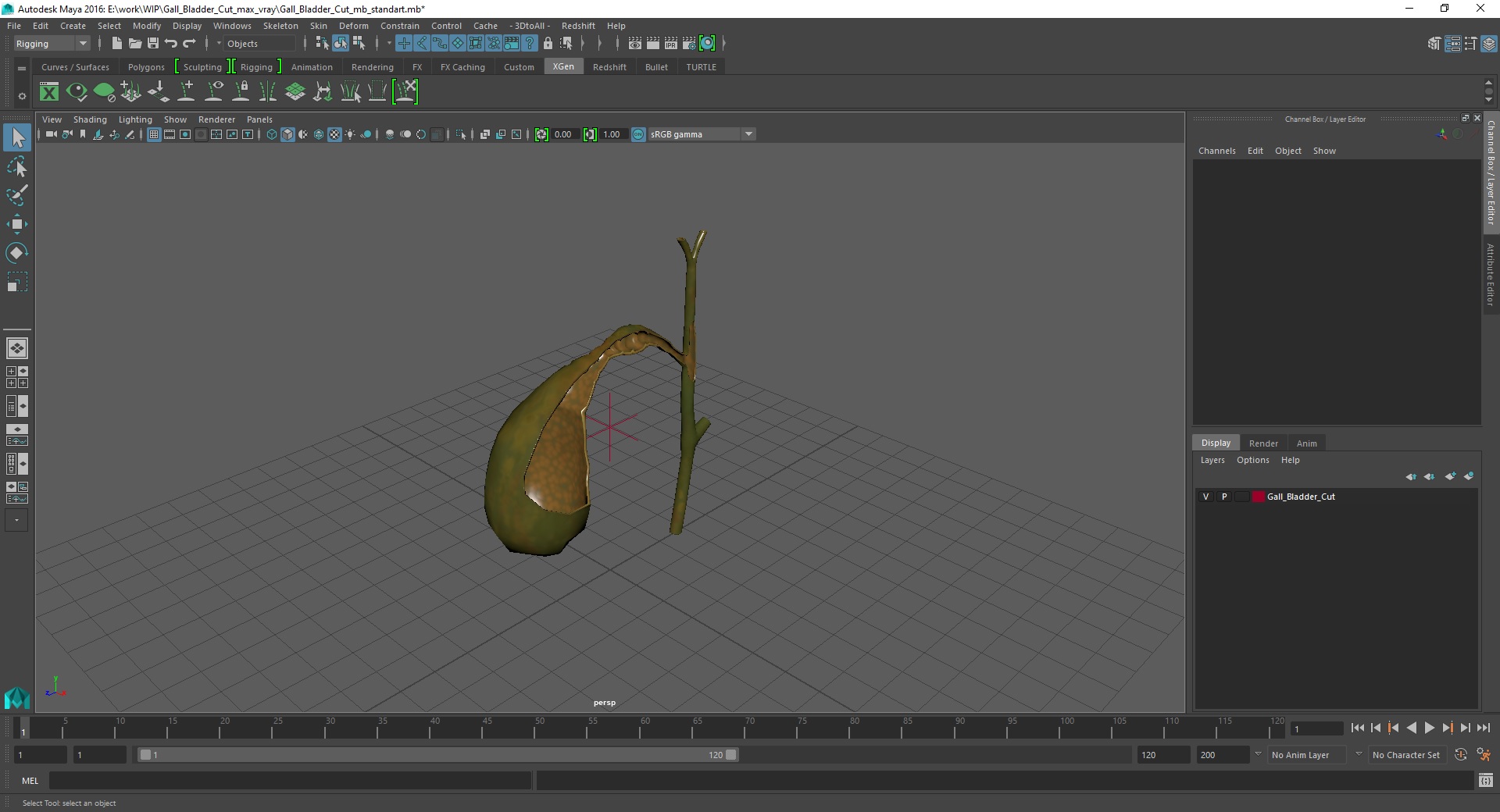
Task: Toggle use all lights bulb icon
Action: coord(350,134)
